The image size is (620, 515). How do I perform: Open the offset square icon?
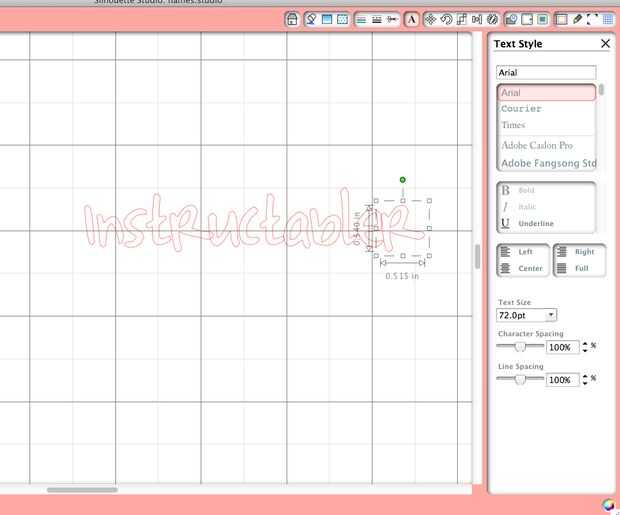tap(527, 19)
